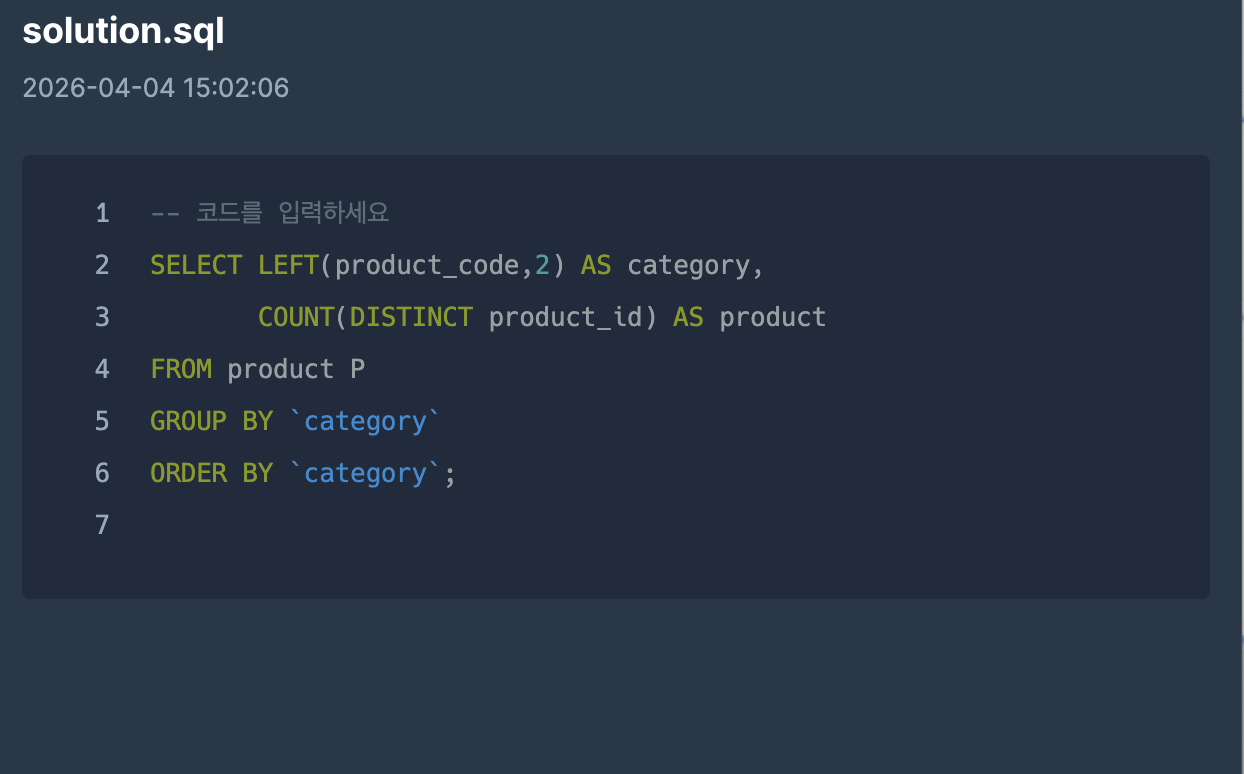This screenshot has height=774, width=1244.
Task: Click product_code argument in LEFT function
Action: pos(427,266)
